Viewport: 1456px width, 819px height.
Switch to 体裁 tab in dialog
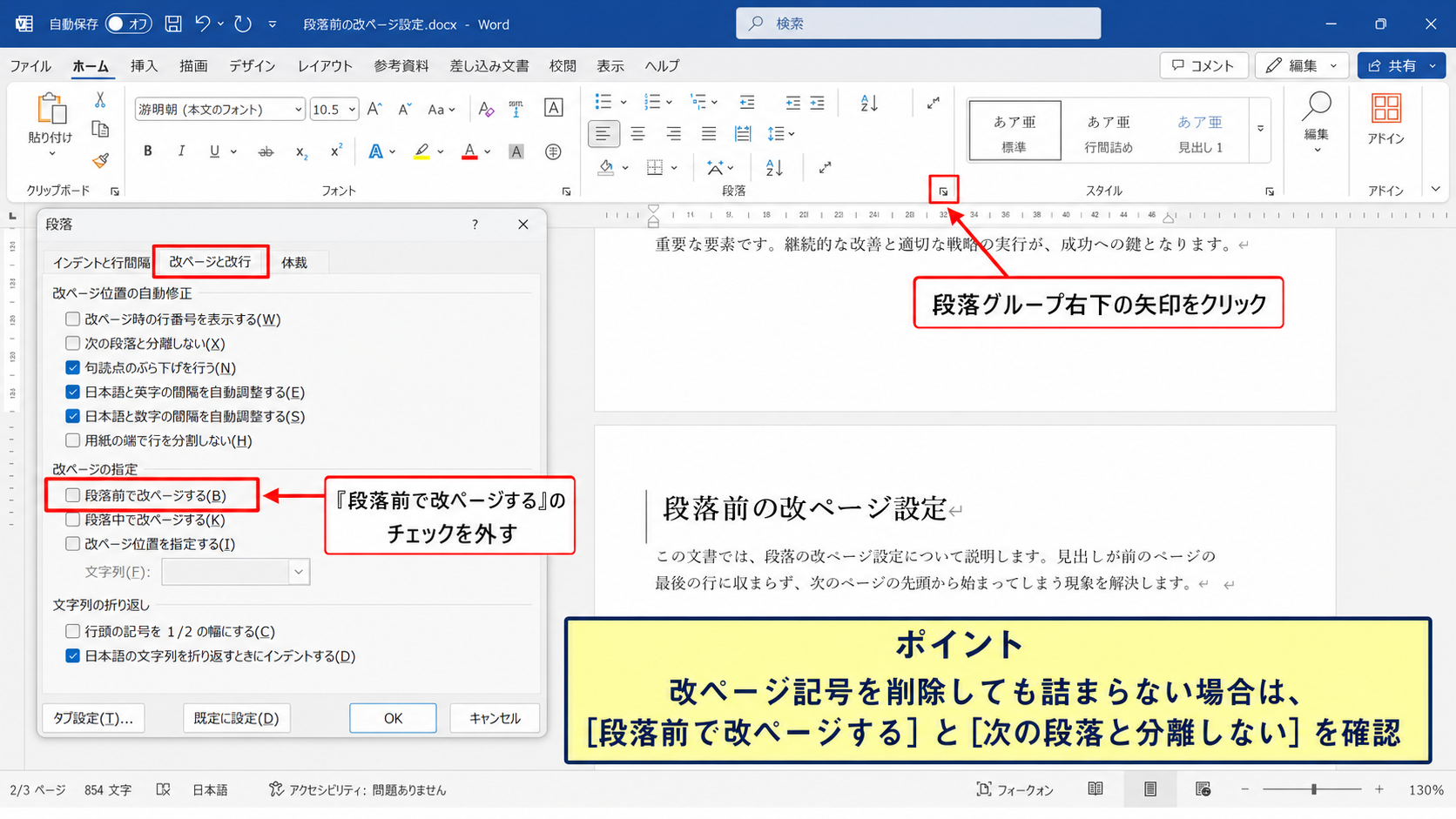(x=294, y=263)
